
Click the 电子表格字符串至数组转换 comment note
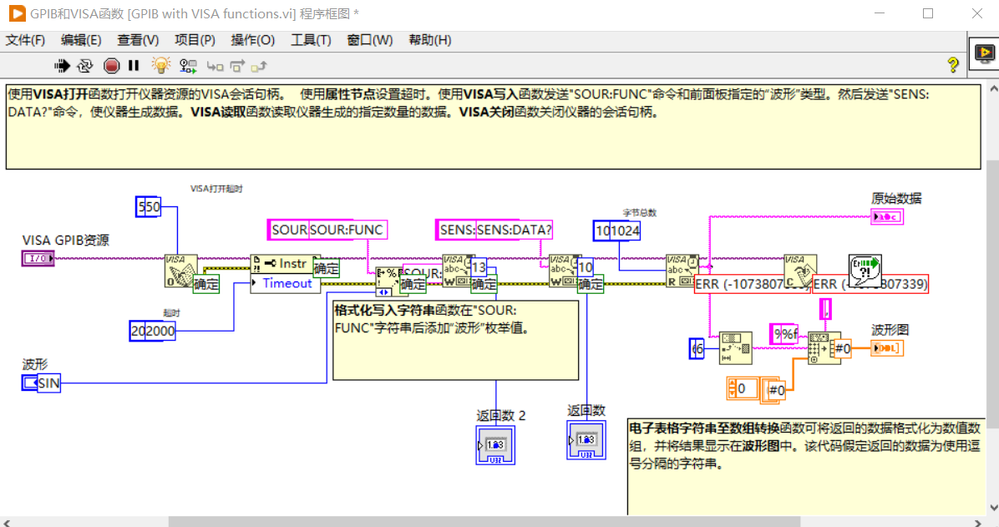[x=807, y=466]
